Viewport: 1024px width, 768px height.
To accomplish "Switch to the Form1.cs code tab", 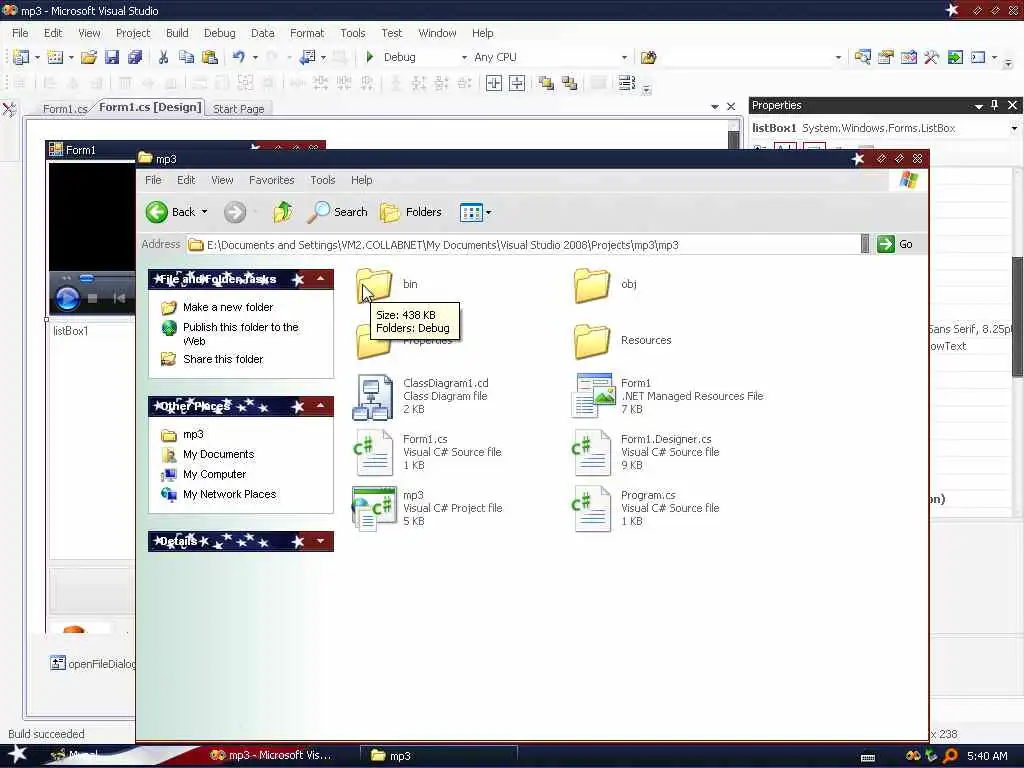I will (x=65, y=108).
